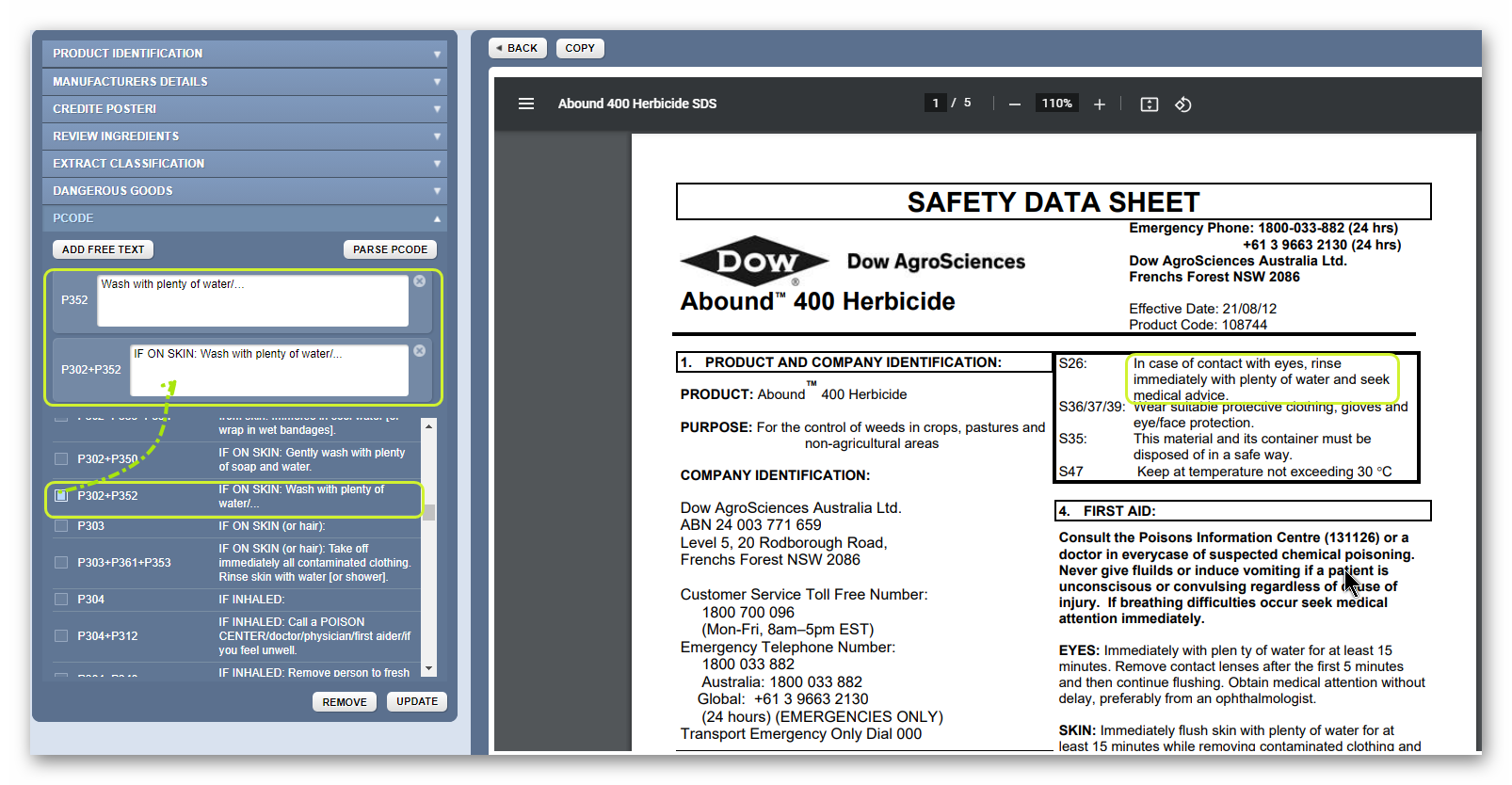Click the fit to page icon
The width and height of the screenshot is (1512, 785).
(x=1150, y=104)
